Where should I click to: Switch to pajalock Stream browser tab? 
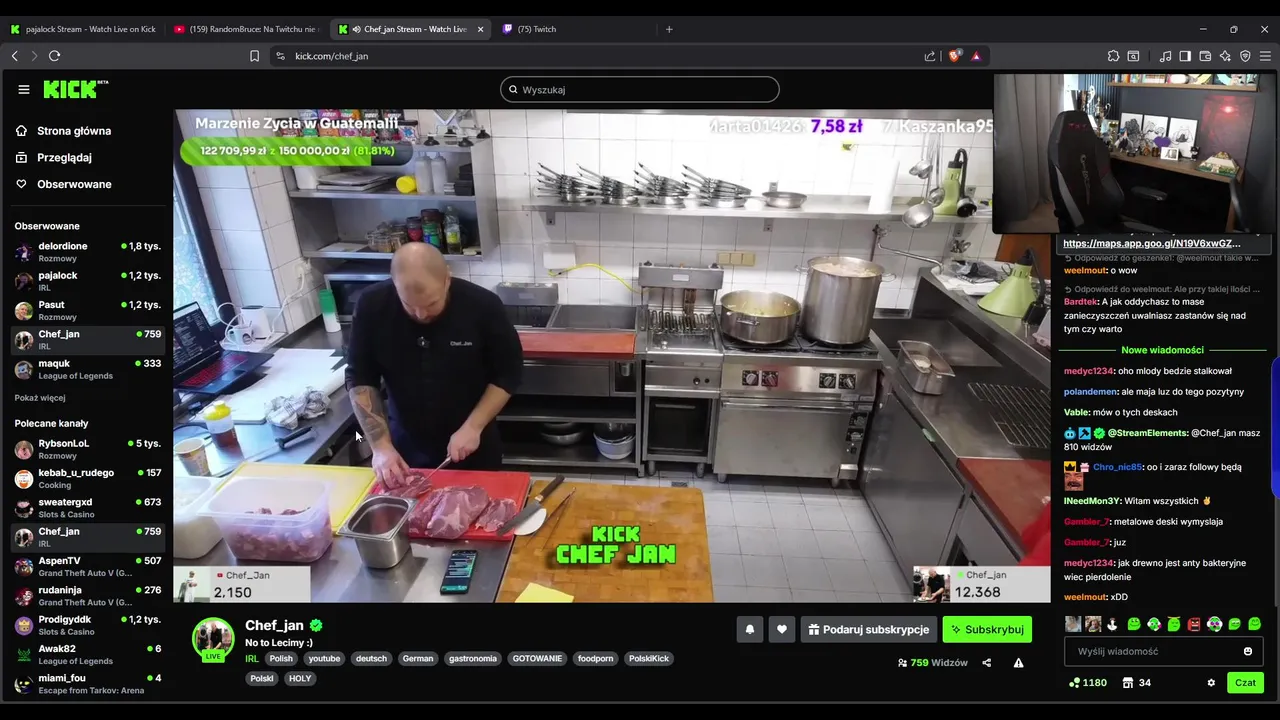tap(83, 29)
